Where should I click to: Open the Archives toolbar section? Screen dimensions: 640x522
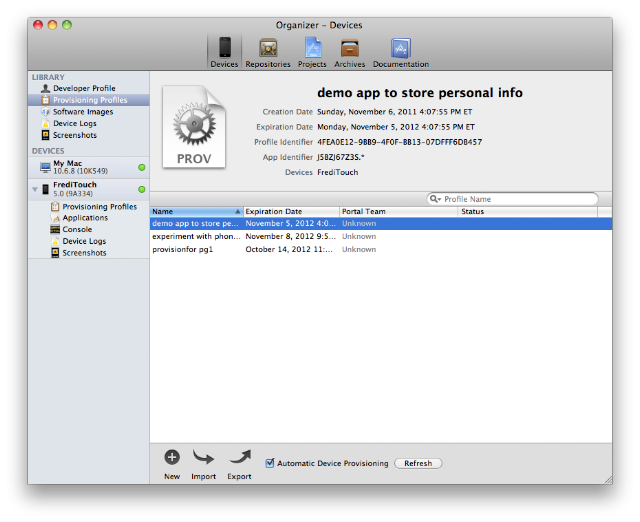point(350,52)
